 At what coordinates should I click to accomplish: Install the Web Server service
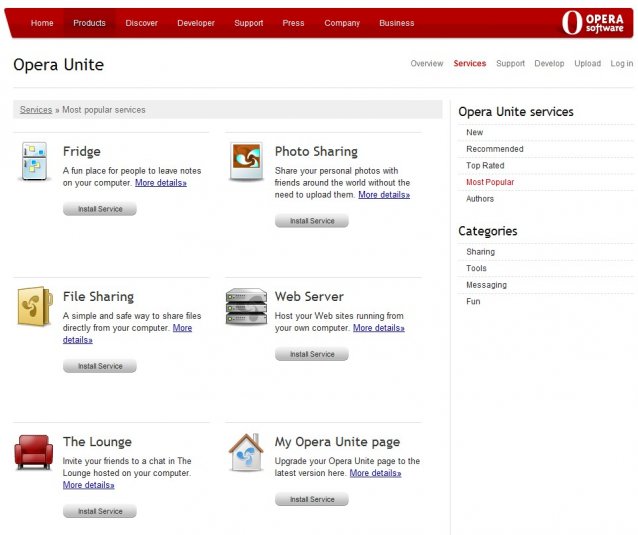[x=312, y=354]
